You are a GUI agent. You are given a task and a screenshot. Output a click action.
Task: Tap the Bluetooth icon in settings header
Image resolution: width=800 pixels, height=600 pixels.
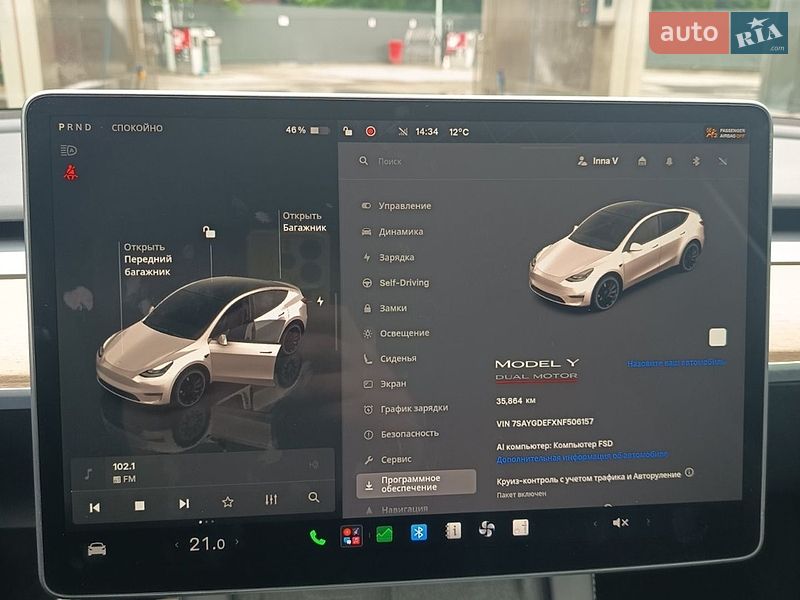[695, 161]
